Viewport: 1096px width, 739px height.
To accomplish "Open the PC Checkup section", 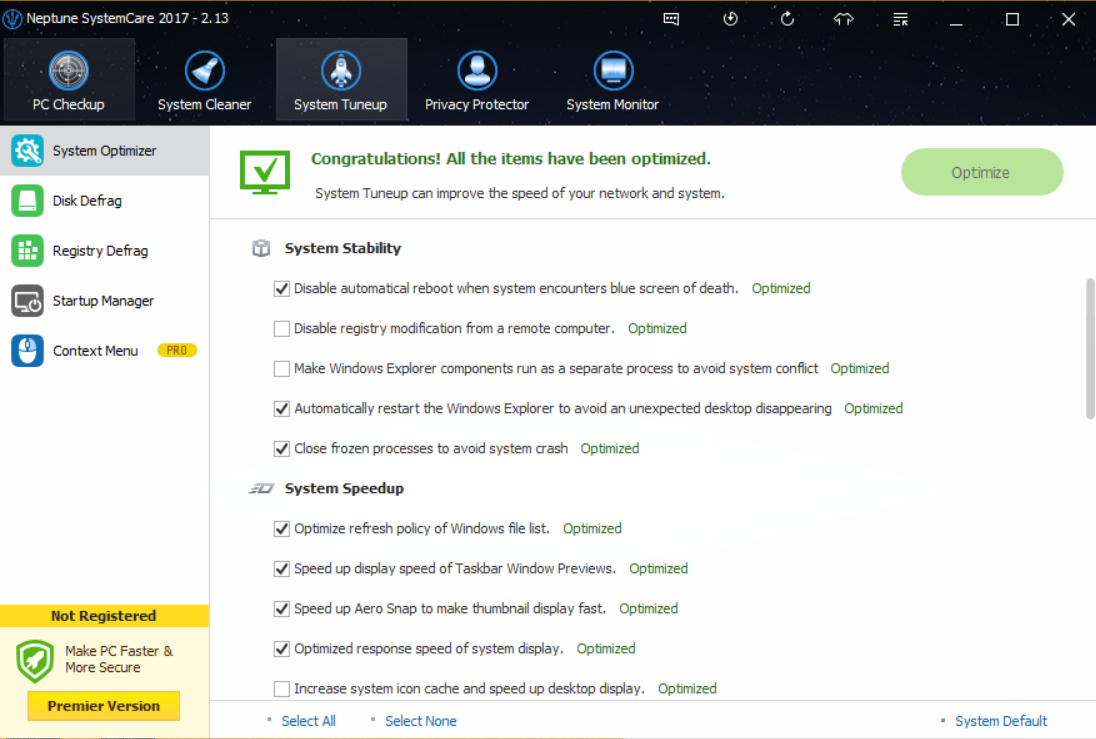I will tap(68, 80).
